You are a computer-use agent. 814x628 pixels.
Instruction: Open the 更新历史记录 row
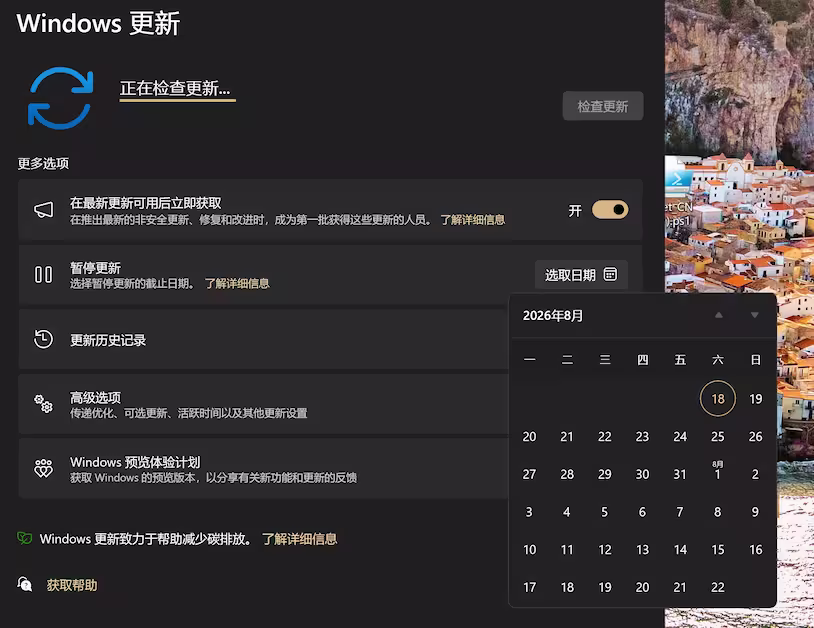263,339
